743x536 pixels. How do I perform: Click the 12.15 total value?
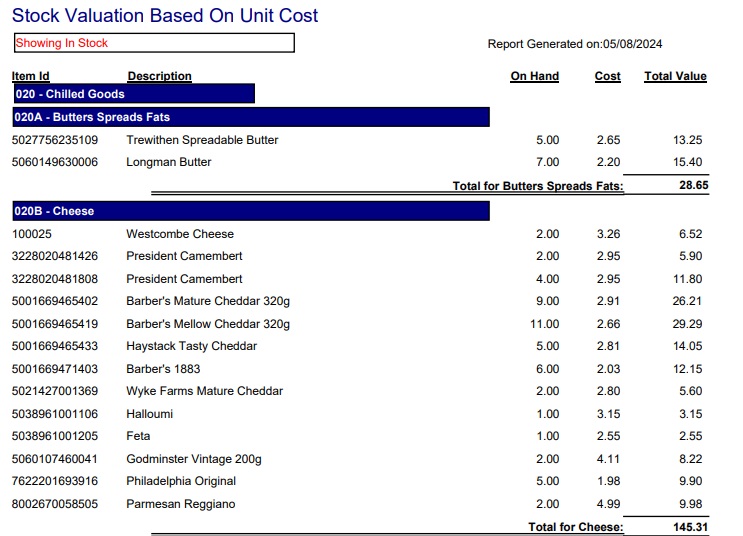687,369
